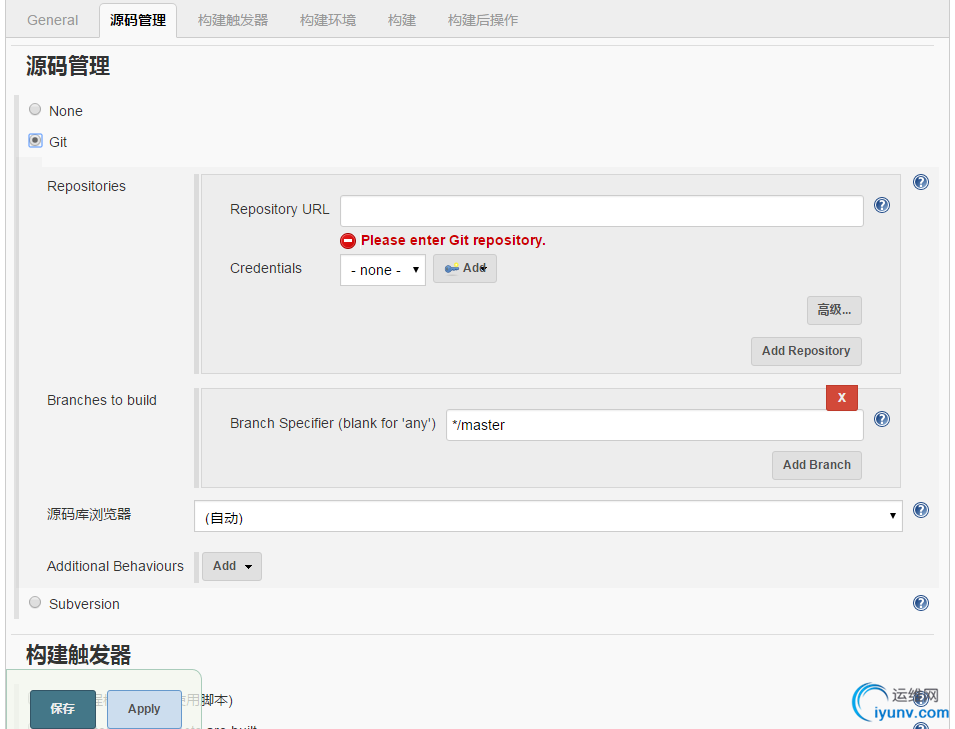This screenshot has width=955, height=729.
Task: Open help for the Repositories section
Action: click(x=920, y=182)
